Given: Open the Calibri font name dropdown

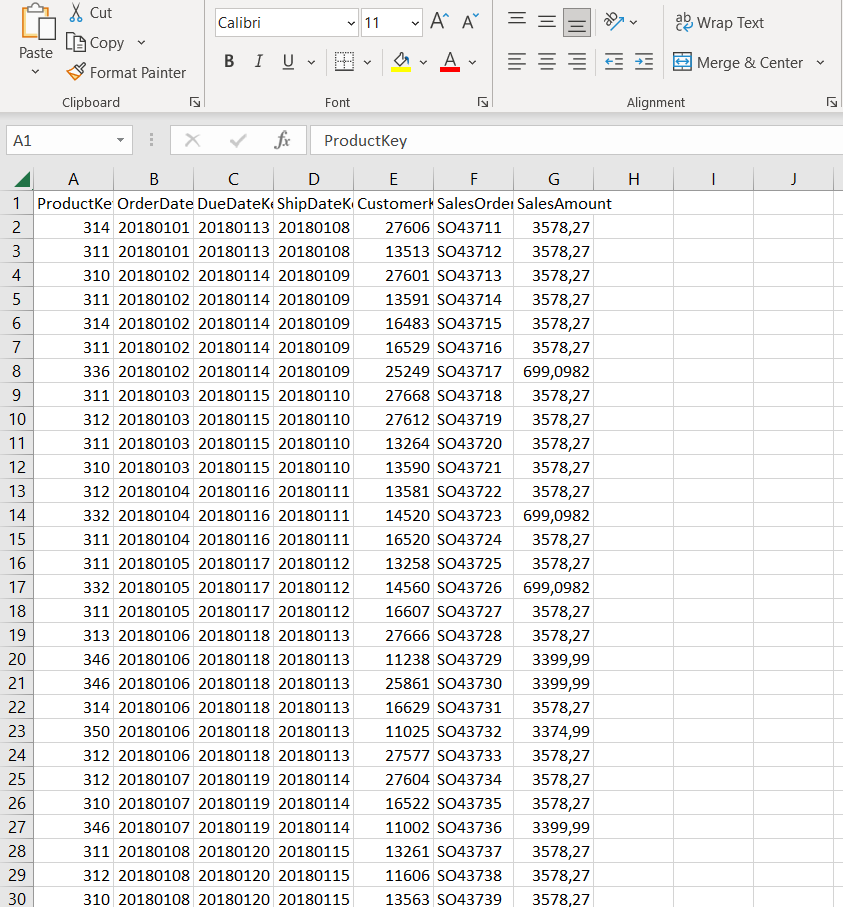Looking at the screenshot, I should click(x=350, y=23).
